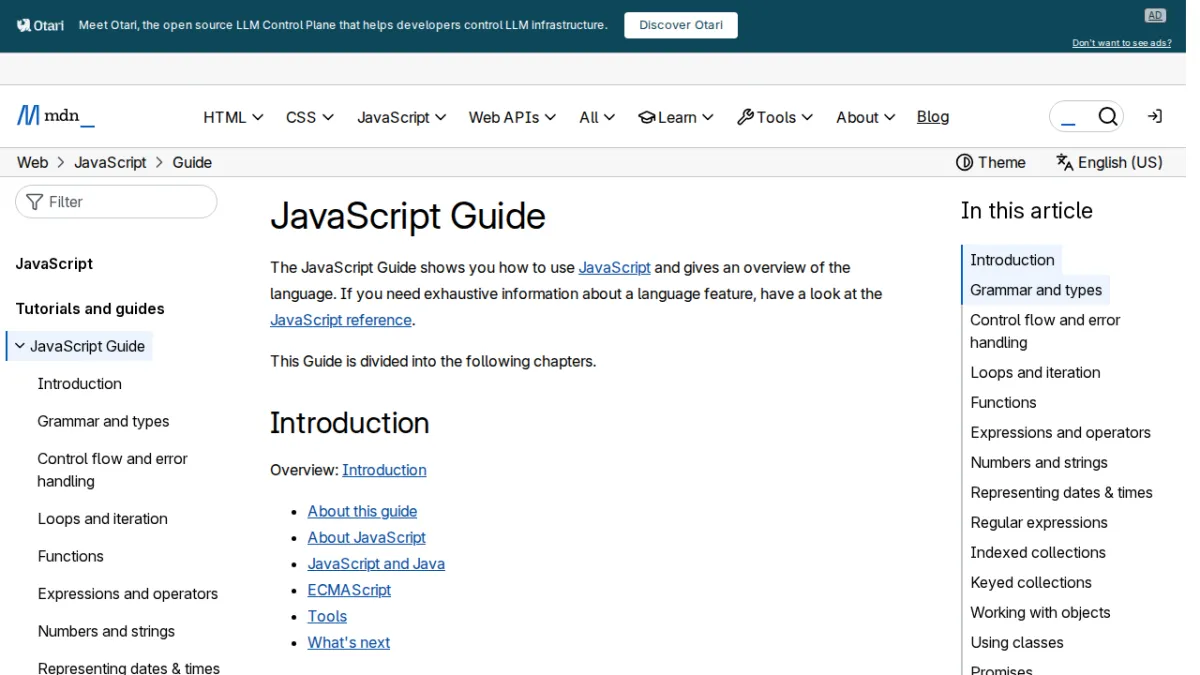Expand the CSS menu

pos(310,117)
